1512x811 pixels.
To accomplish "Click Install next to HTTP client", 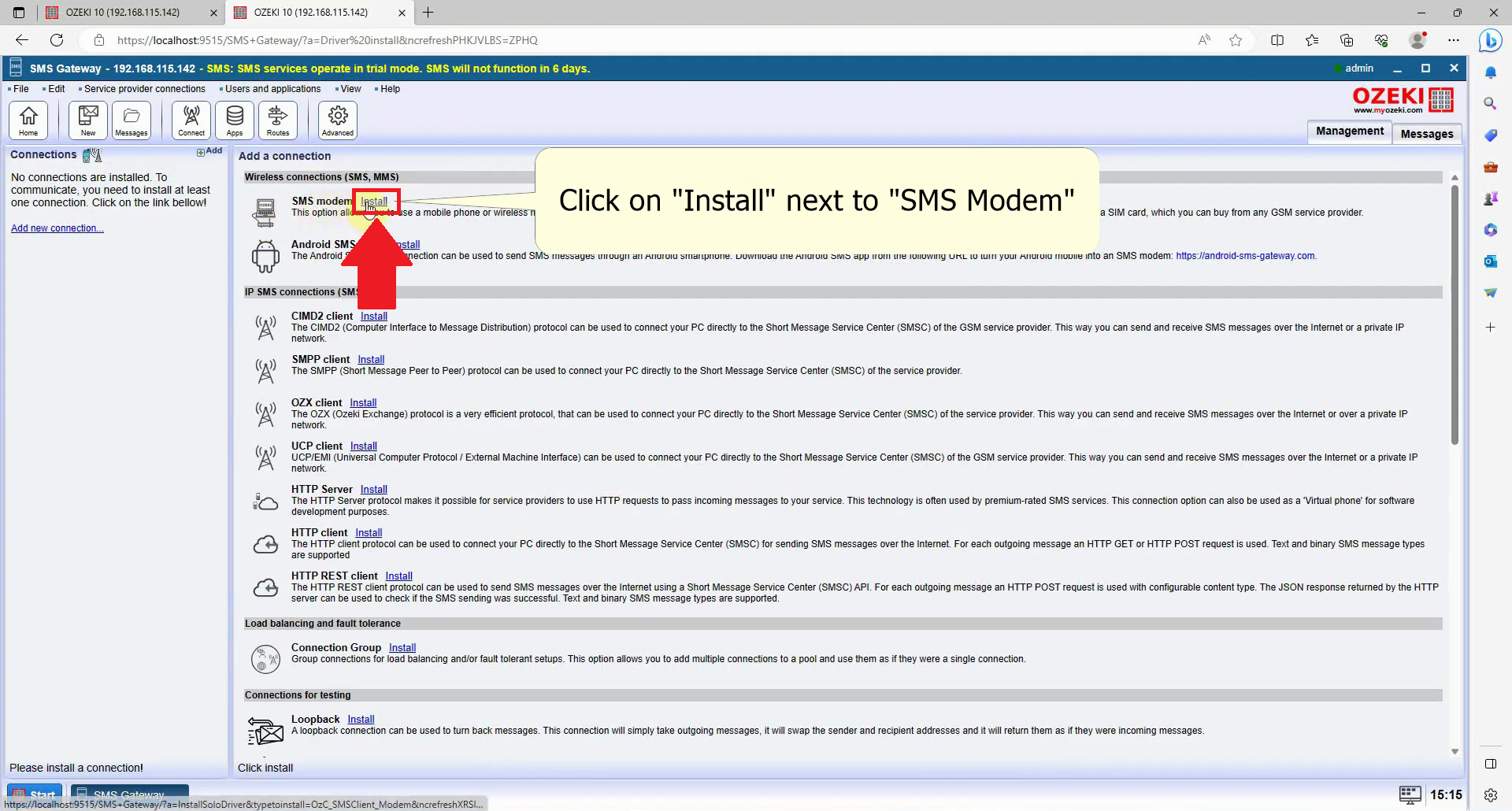I will point(369,533).
